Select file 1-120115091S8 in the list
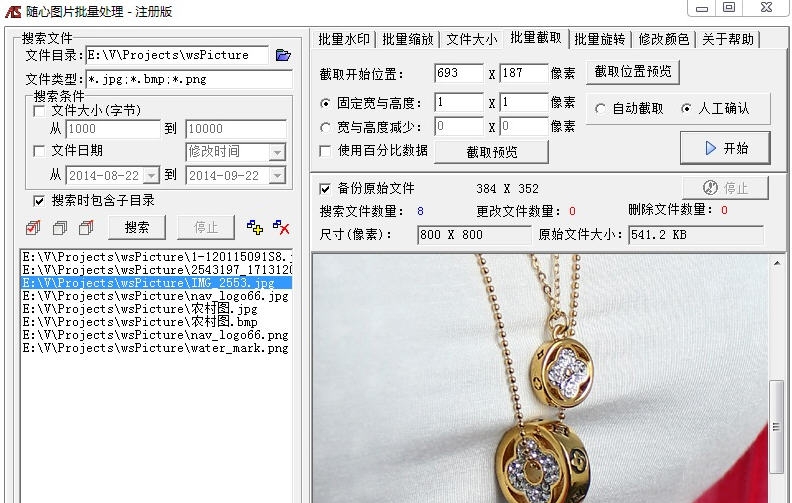The width and height of the screenshot is (792, 503). (x=157, y=257)
